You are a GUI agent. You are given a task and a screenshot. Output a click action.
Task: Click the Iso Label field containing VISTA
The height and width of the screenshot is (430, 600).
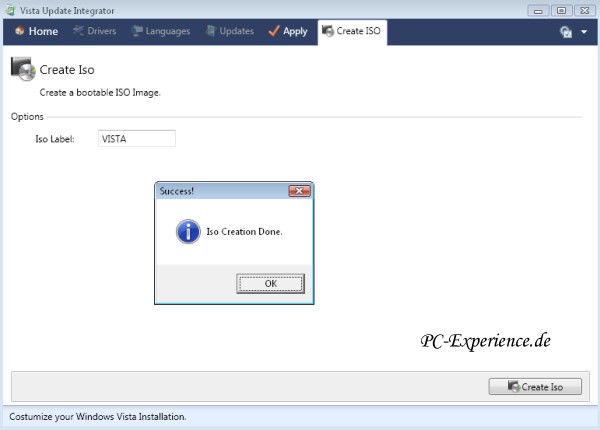137,138
